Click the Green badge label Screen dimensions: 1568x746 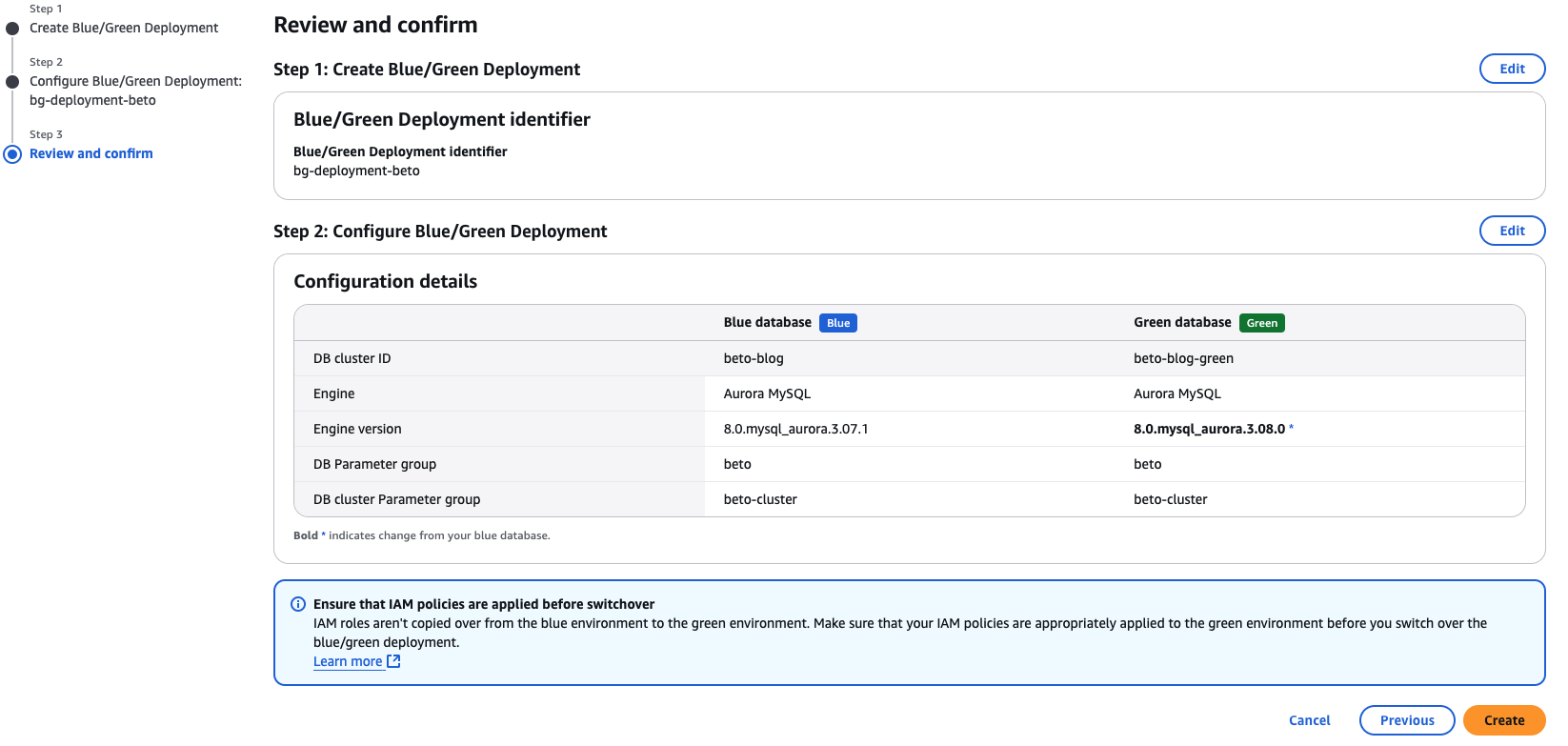coord(1261,323)
